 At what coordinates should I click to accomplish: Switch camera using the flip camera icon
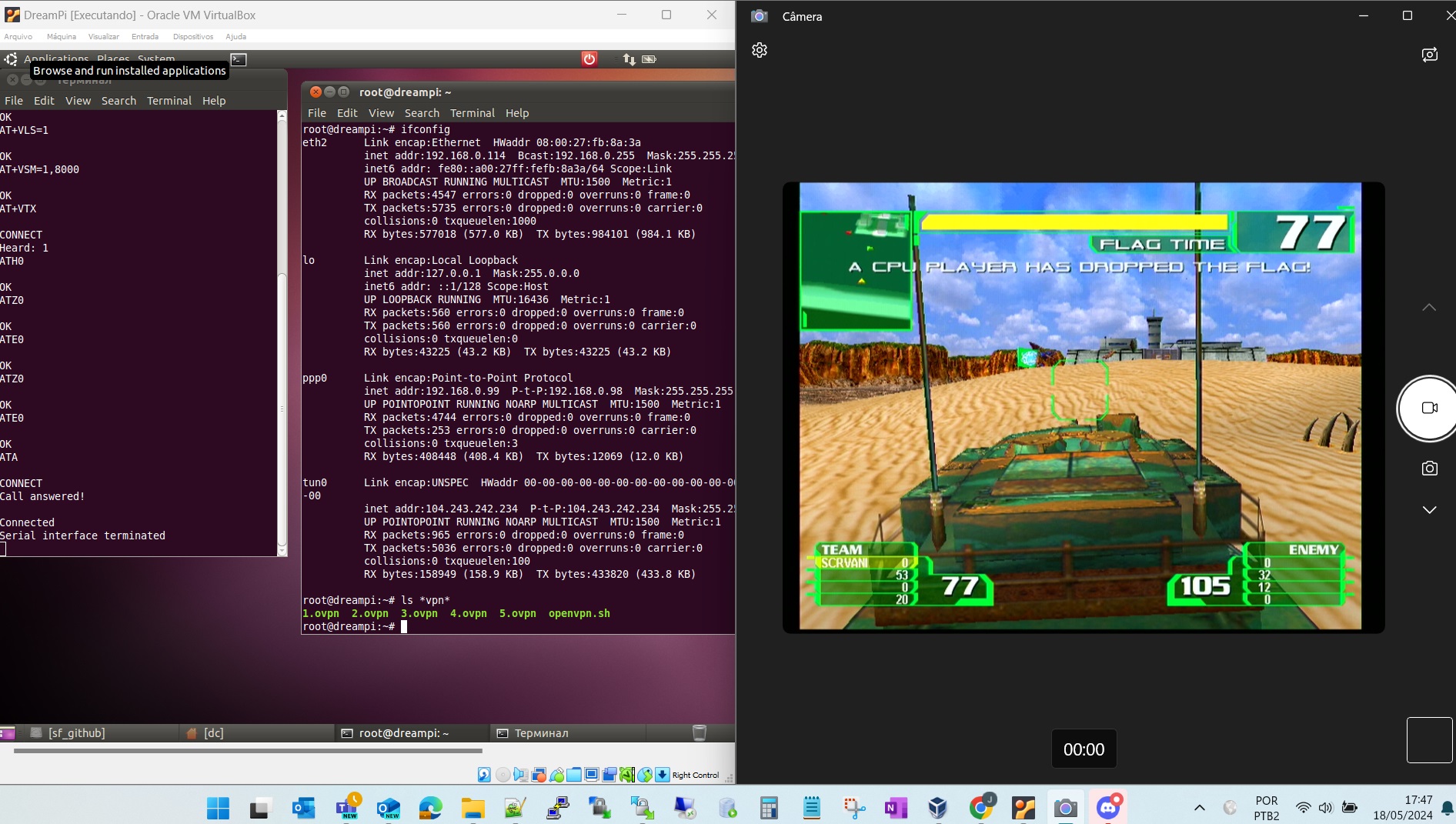(1430, 55)
